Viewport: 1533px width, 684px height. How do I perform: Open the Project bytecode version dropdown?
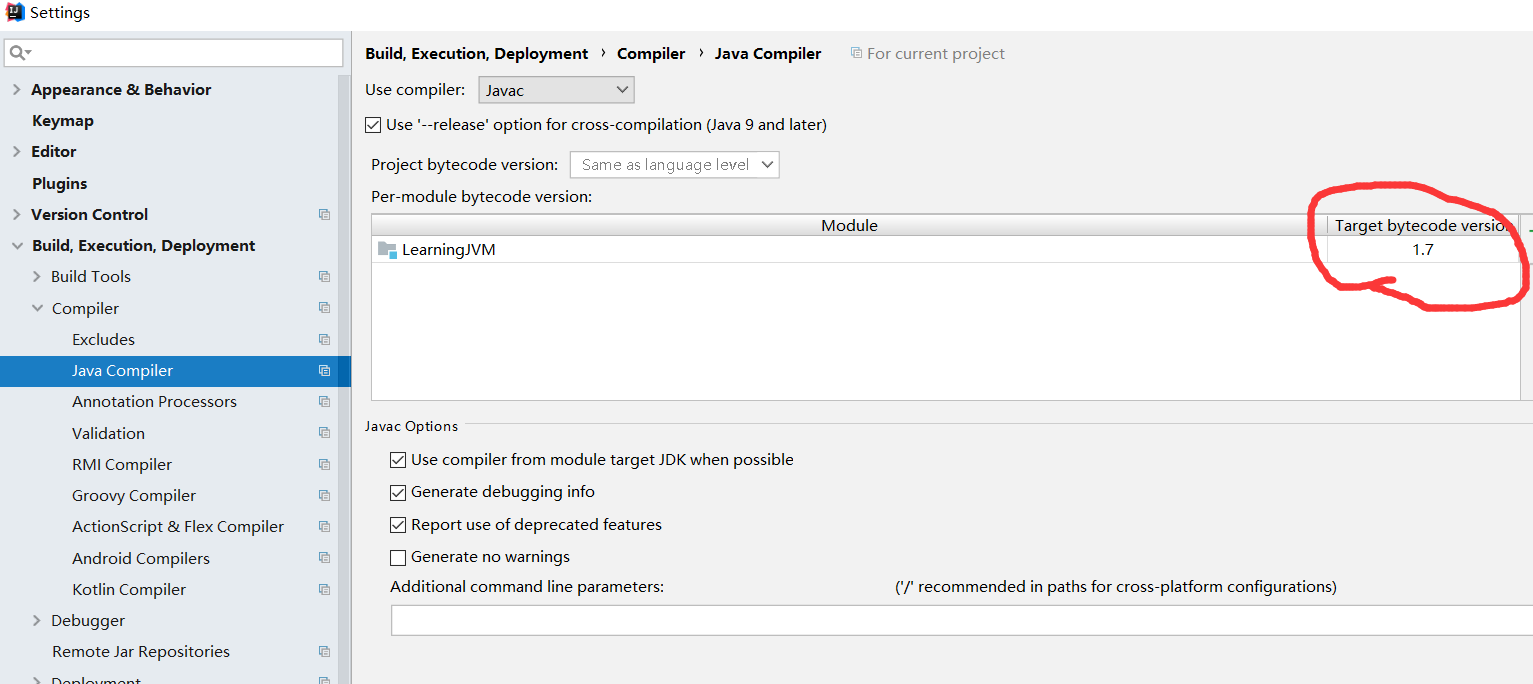click(674, 165)
